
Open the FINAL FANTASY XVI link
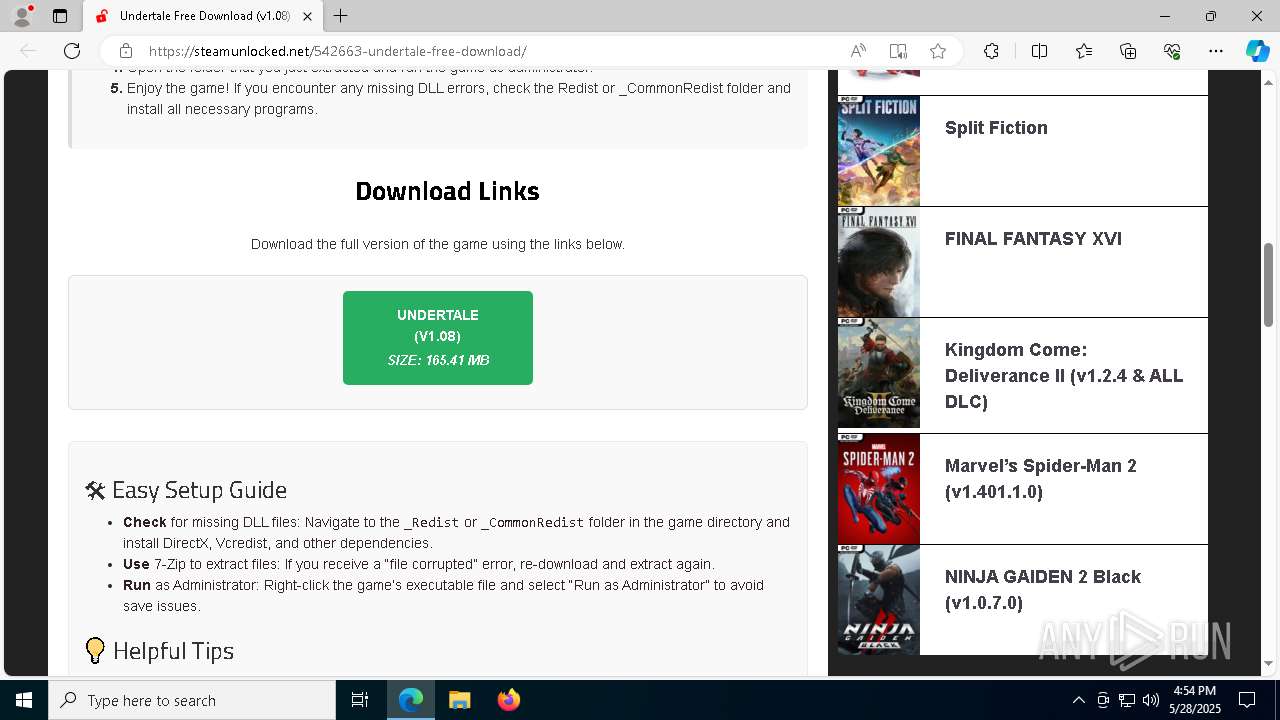1033,239
